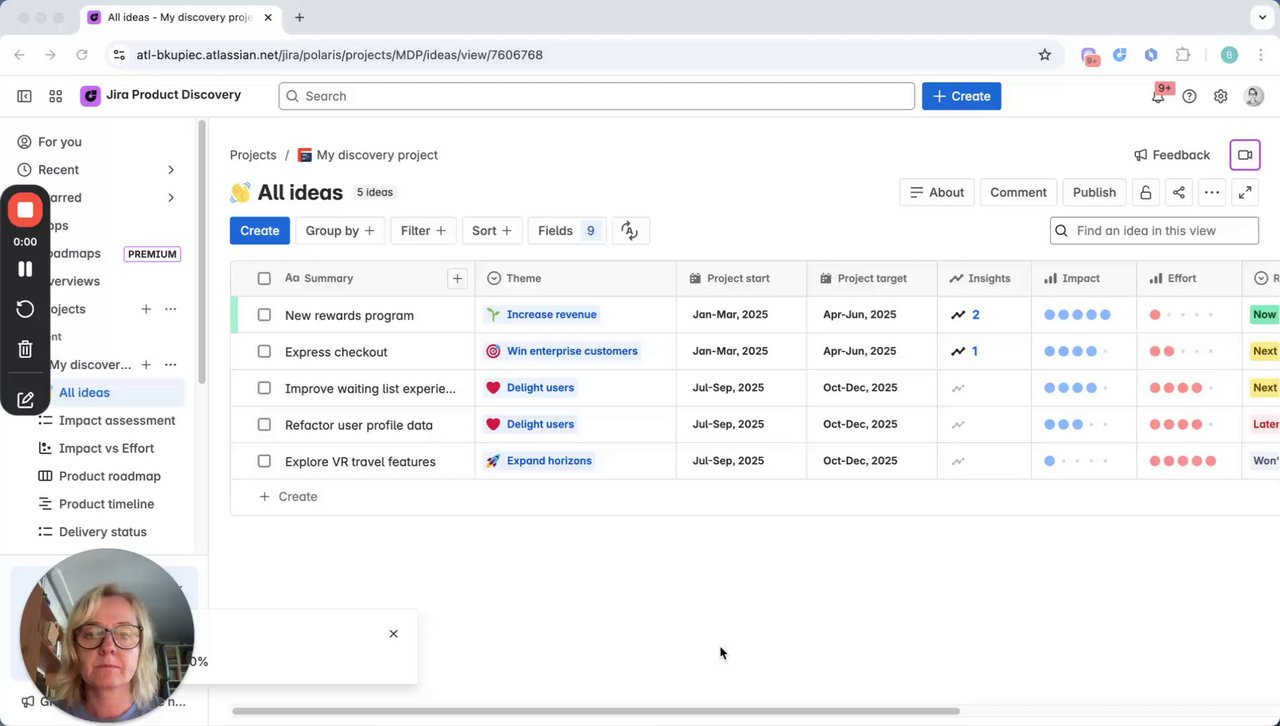
Task: Open the Projects breadcrumb link
Action: tap(253, 155)
